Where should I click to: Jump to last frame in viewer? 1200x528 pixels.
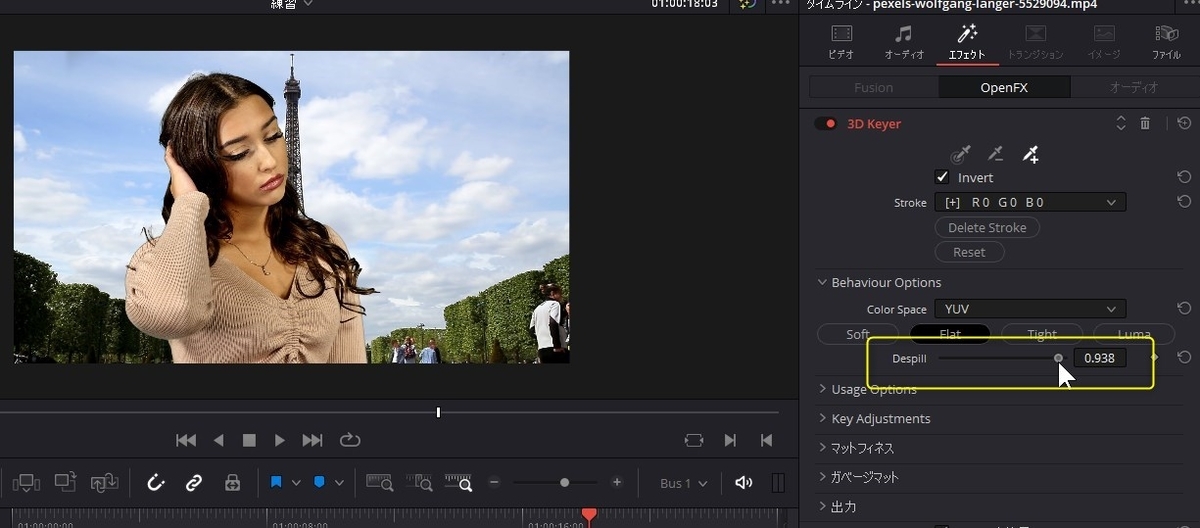312,440
